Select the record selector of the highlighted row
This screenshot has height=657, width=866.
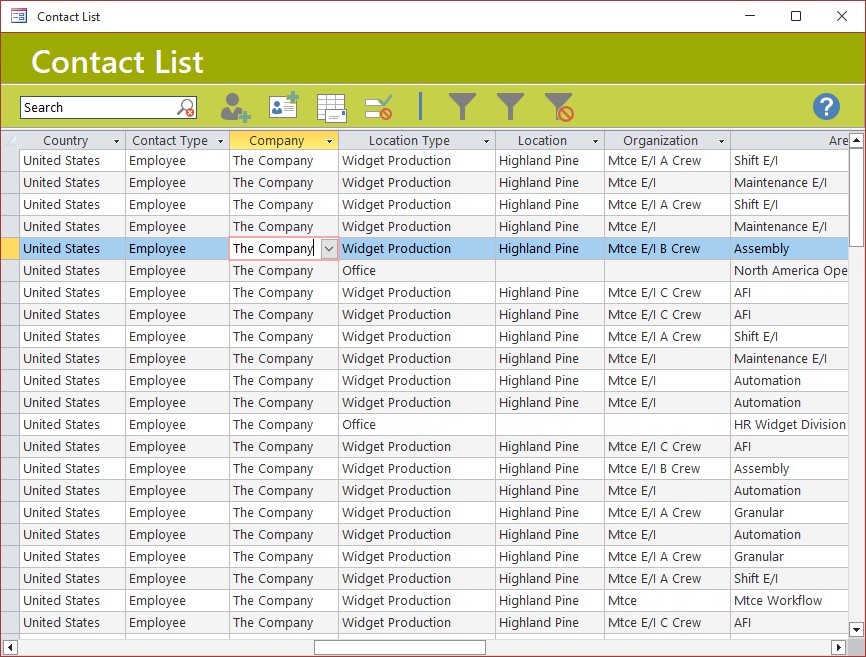click(10, 249)
